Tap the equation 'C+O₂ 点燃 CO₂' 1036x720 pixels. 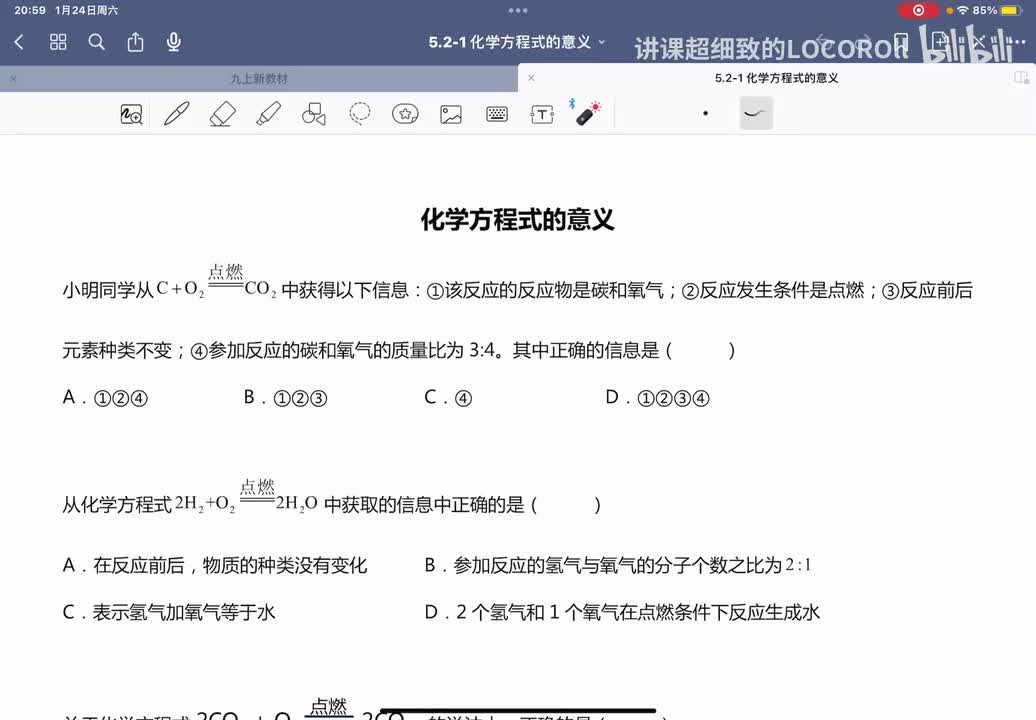coord(216,282)
